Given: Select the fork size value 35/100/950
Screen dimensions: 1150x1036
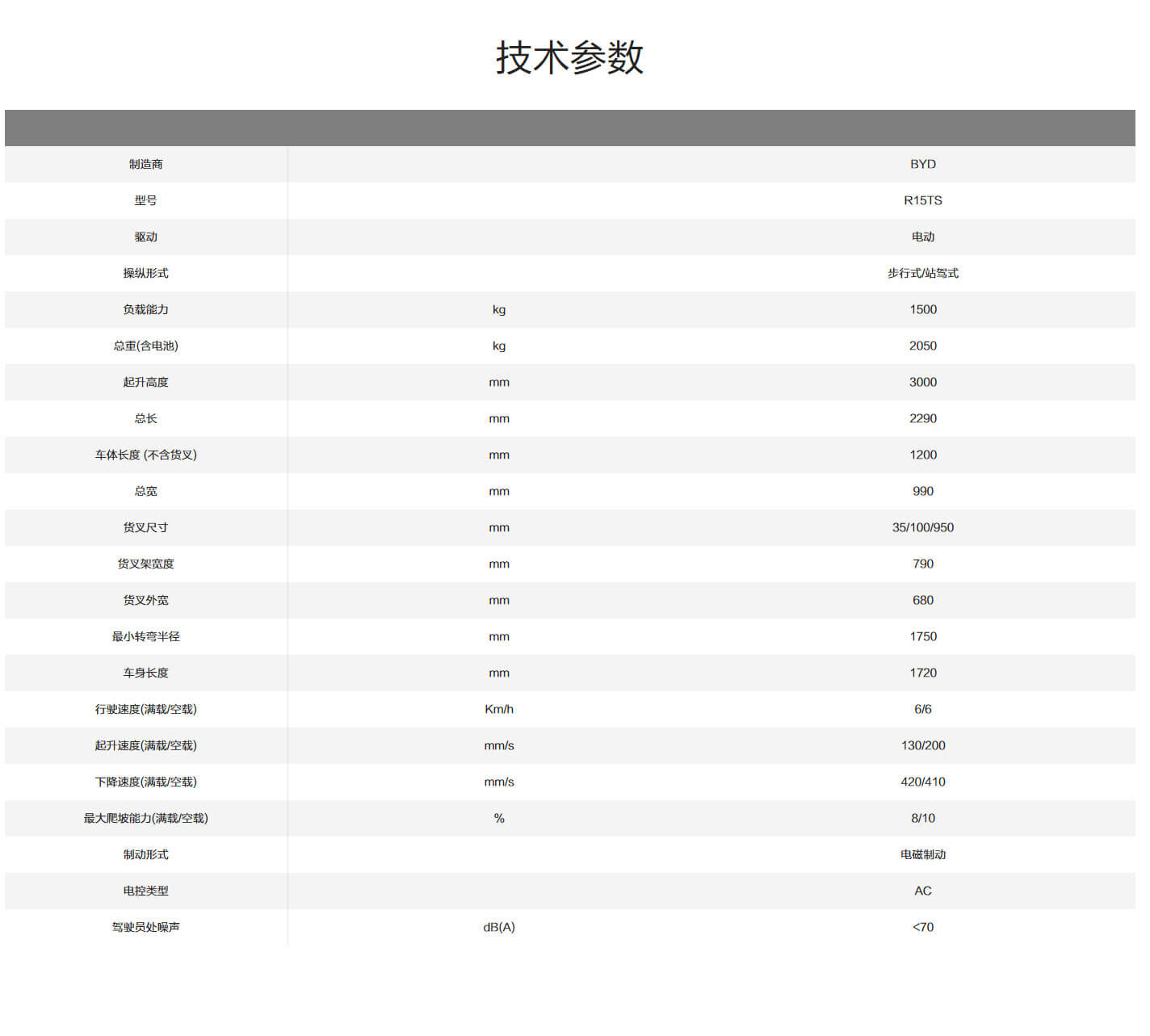Looking at the screenshot, I should coord(922,527).
